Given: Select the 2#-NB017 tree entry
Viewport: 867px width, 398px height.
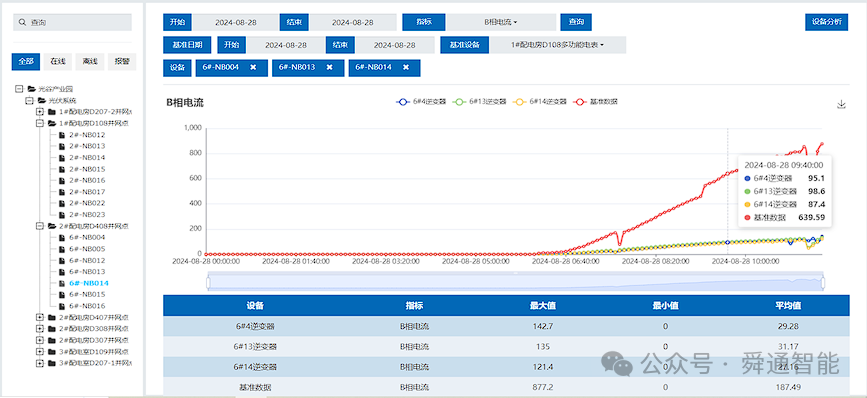Looking at the screenshot, I should 87,192.
